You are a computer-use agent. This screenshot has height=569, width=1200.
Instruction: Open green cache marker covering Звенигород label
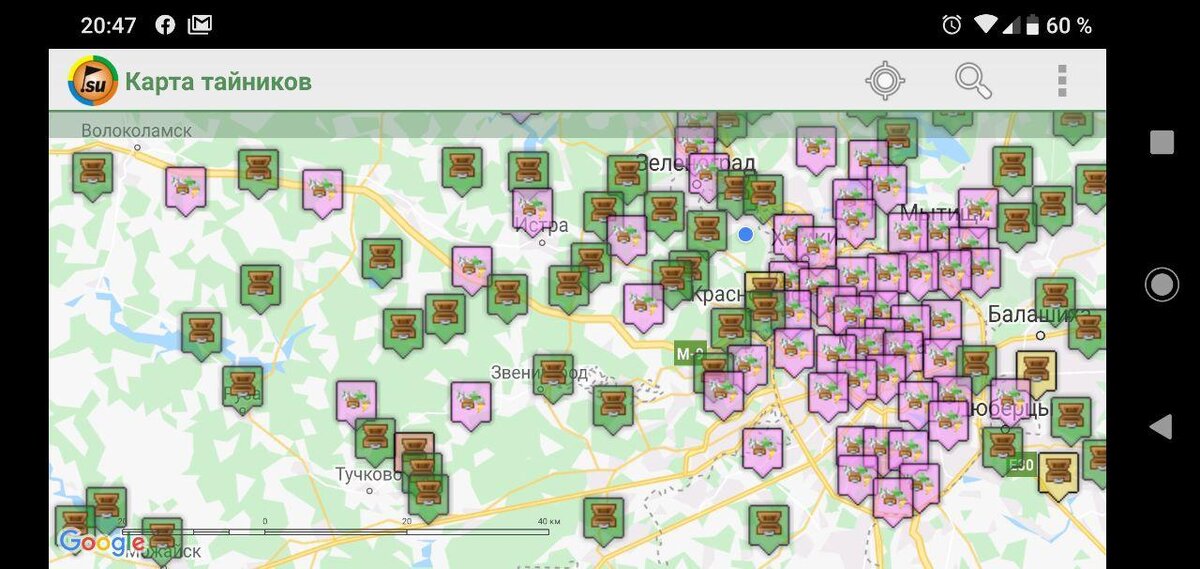pos(553,376)
